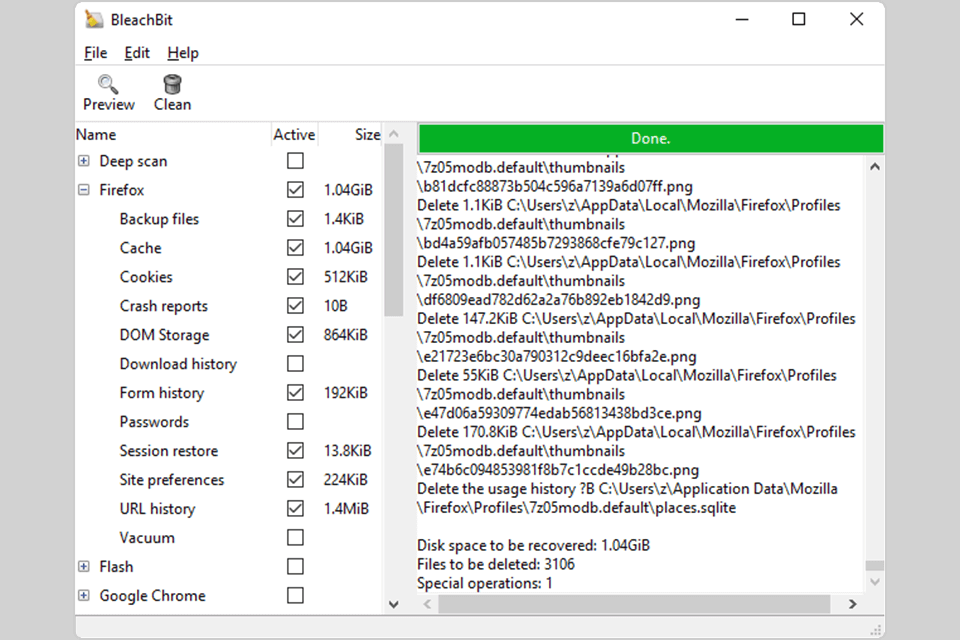Click the log horizontal scroll right arrow
The image size is (960, 640).
852,604
